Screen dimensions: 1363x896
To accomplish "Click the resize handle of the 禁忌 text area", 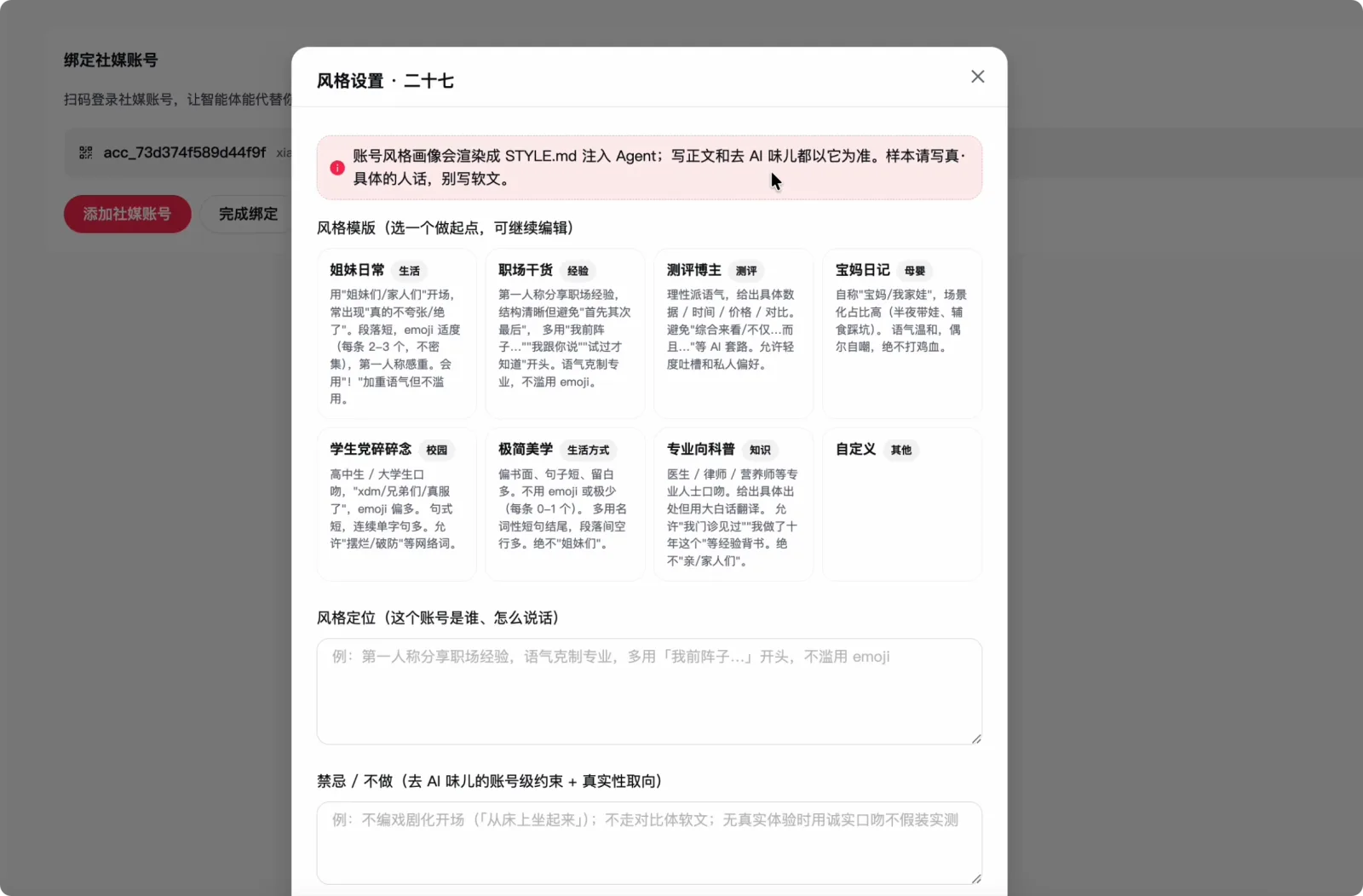I will pyautogui.click(x=976, y=878).
